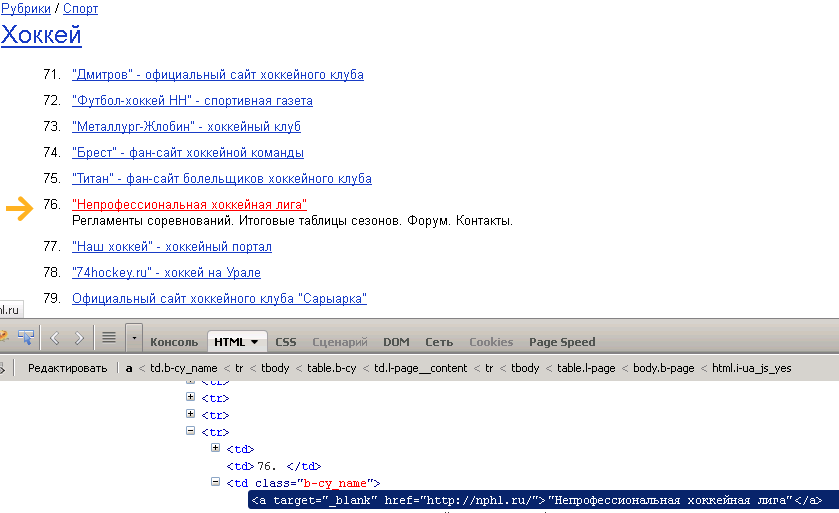Screen dimensions: 839x513
Task: Select table.b-cy in the breadcrumb path
Action: pyautogui.click(x=331, y=368)
